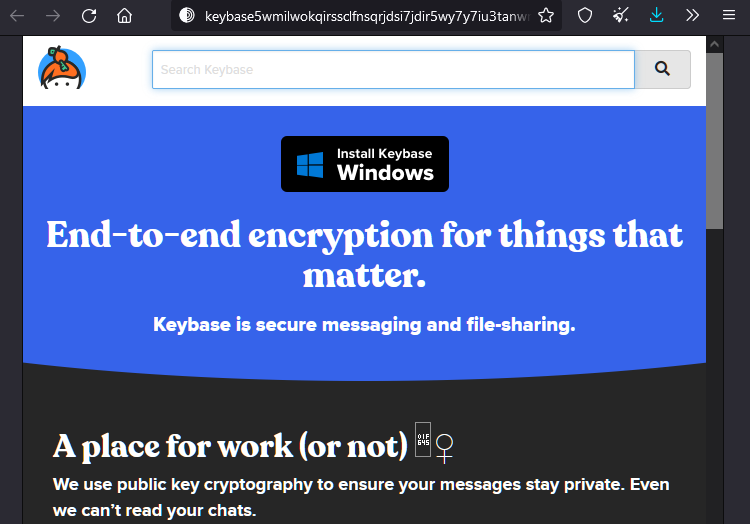The width and height of the screenshot is (750, 524).
Task: Open the shield security level panel
Action: click(585, 16)
